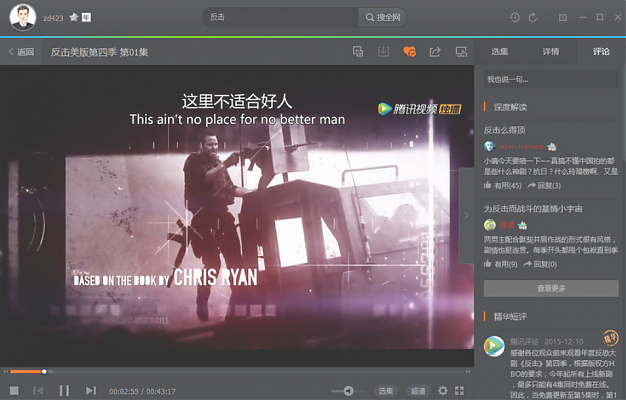Click the 搜全网 search button
Image resolution: width=626 pixels, height=400 pixels.
coord(385,17)
